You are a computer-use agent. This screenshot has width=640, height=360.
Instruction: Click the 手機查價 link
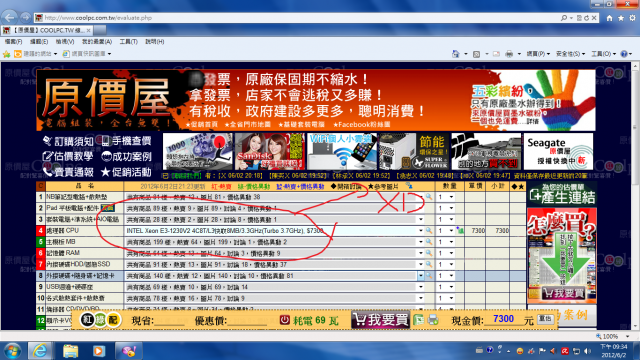126,141
